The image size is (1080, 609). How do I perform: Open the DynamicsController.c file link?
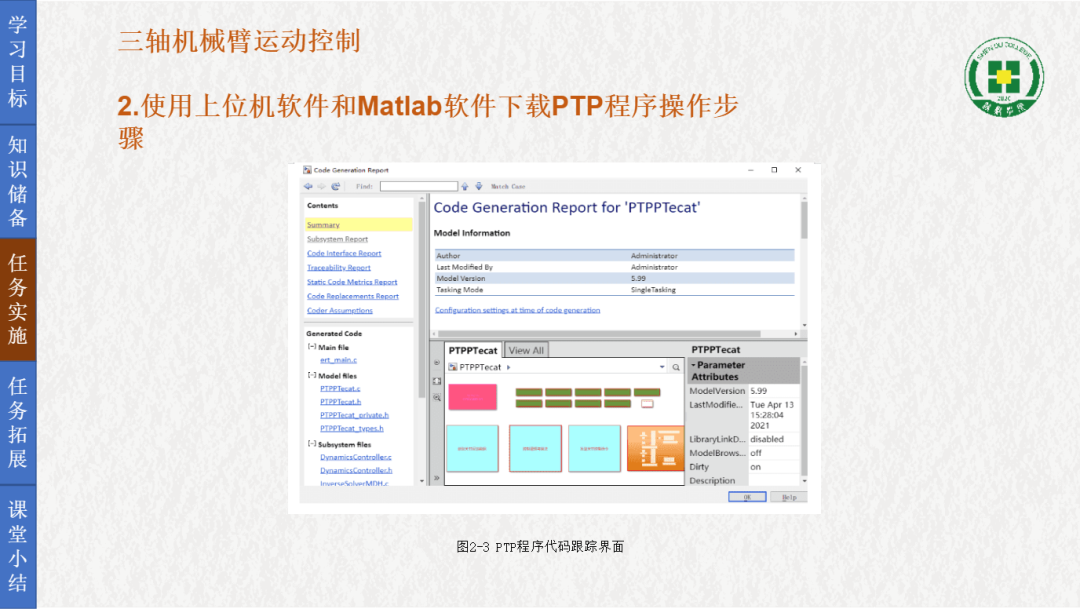(x=355, y=457)
